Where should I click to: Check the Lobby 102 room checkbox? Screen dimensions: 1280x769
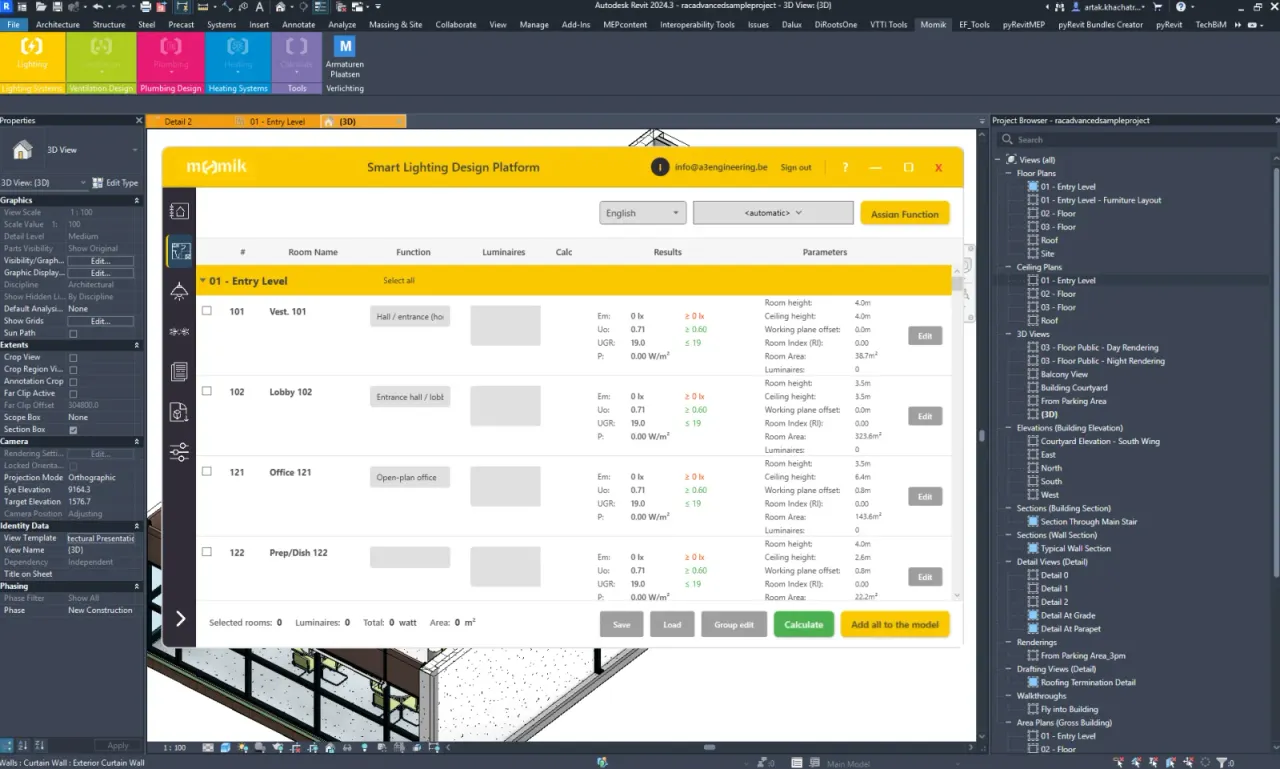click(x=207, y=391)
